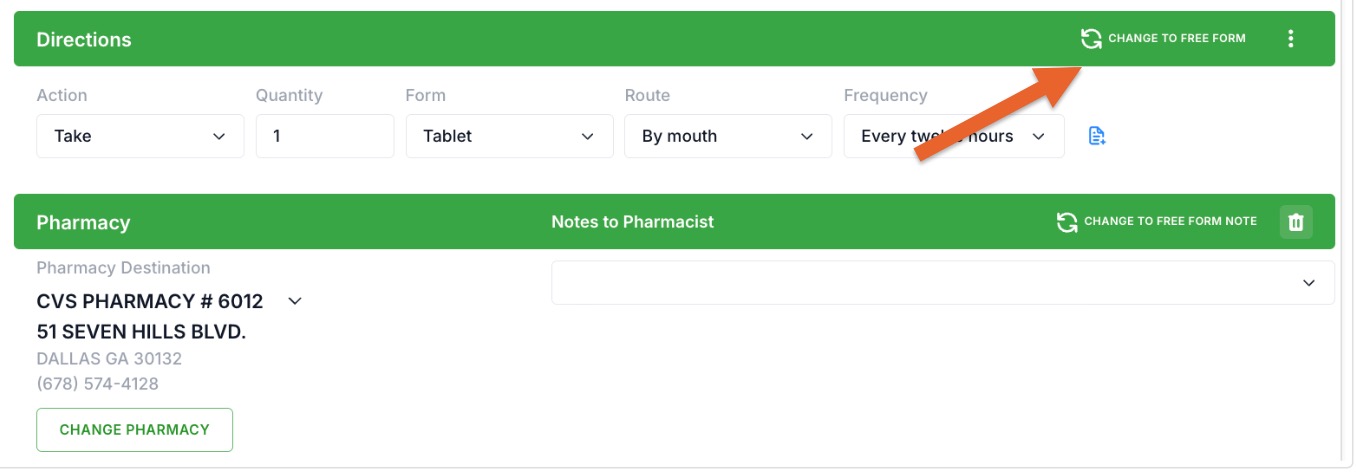Click the Directions section header
Screen dimensions: 1356x474
point(84,40)
